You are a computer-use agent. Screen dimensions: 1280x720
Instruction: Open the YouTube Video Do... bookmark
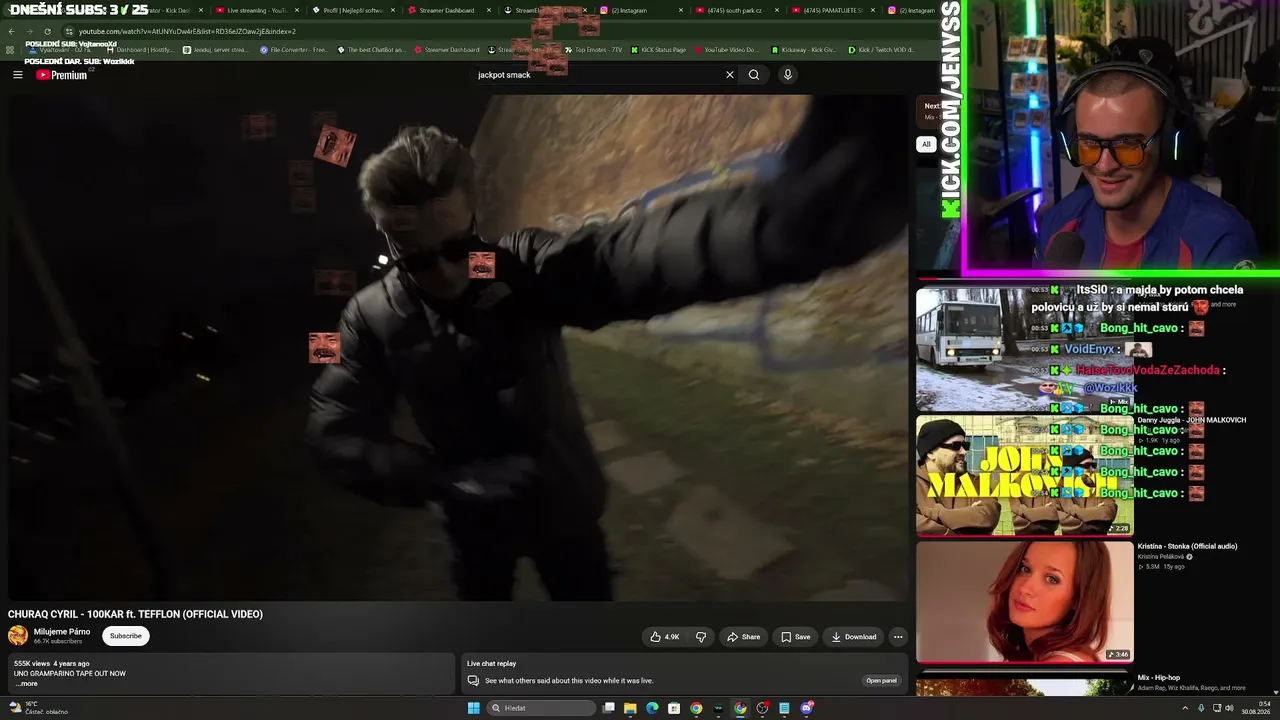click(727, 50)
